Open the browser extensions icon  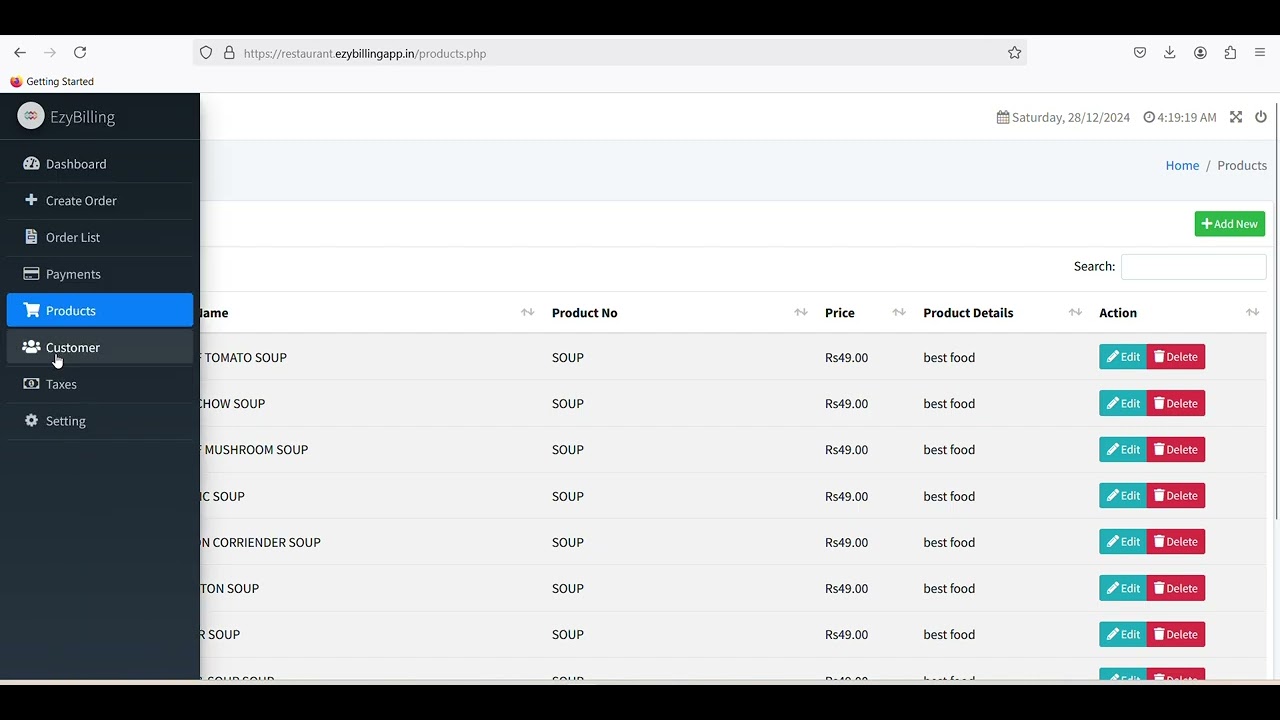coord(1230,53)
